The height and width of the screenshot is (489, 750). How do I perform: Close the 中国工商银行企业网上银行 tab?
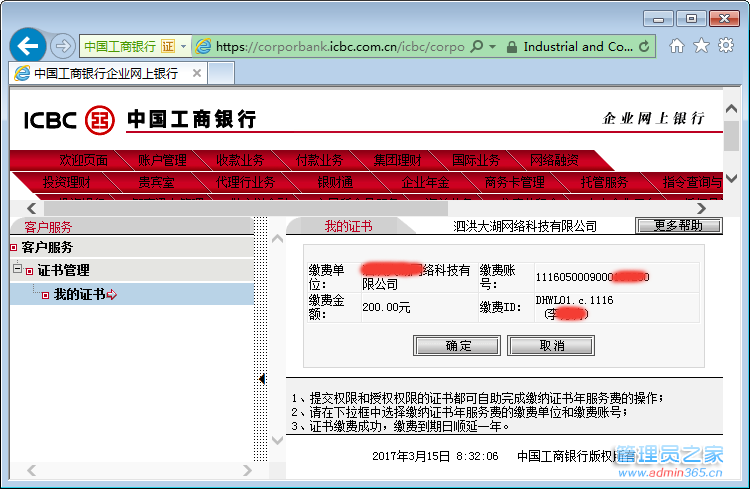(x=197, y=73)
